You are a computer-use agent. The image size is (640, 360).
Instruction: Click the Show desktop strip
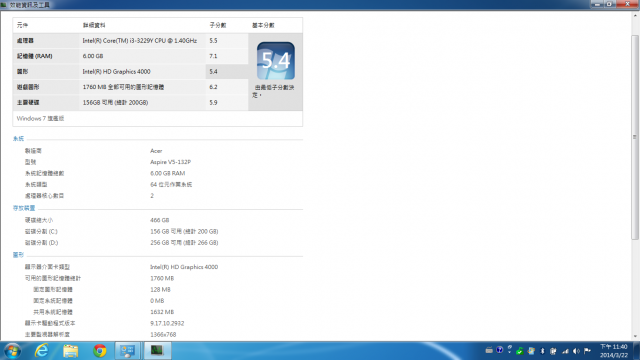[636, 351]
